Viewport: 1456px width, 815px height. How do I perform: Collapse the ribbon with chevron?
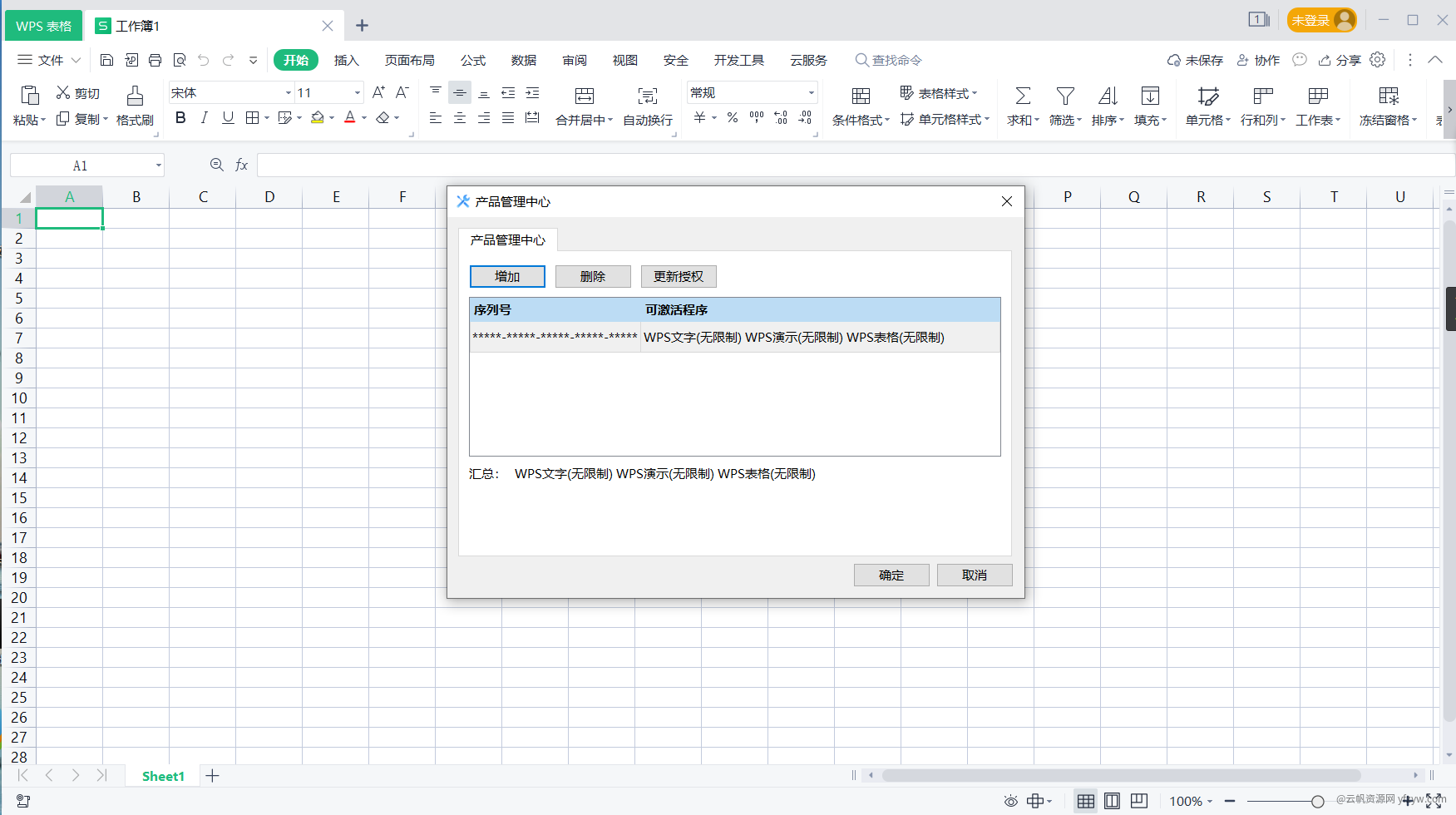tap(1435, 60)
